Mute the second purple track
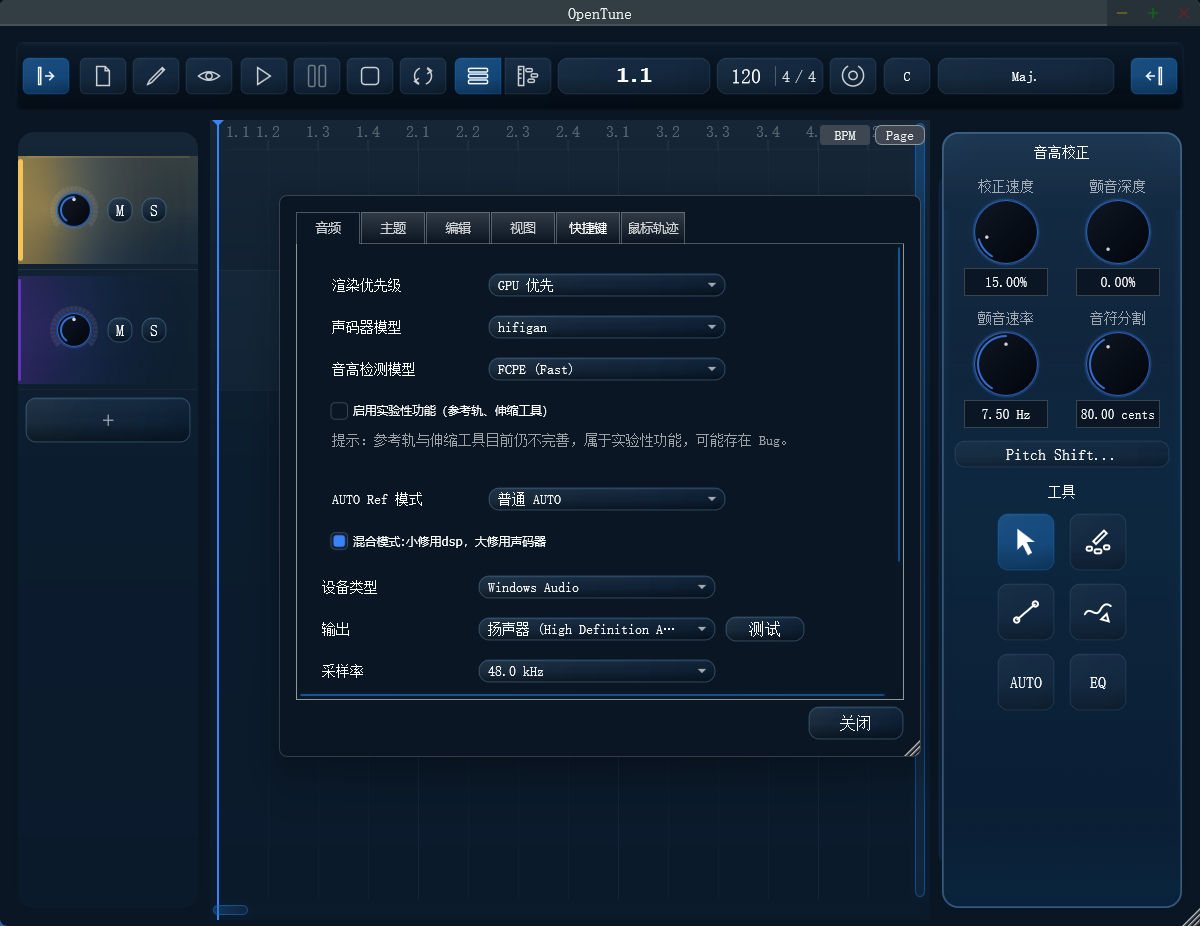1200x926 pixels. pyautogui.click(x=120, y=330)
